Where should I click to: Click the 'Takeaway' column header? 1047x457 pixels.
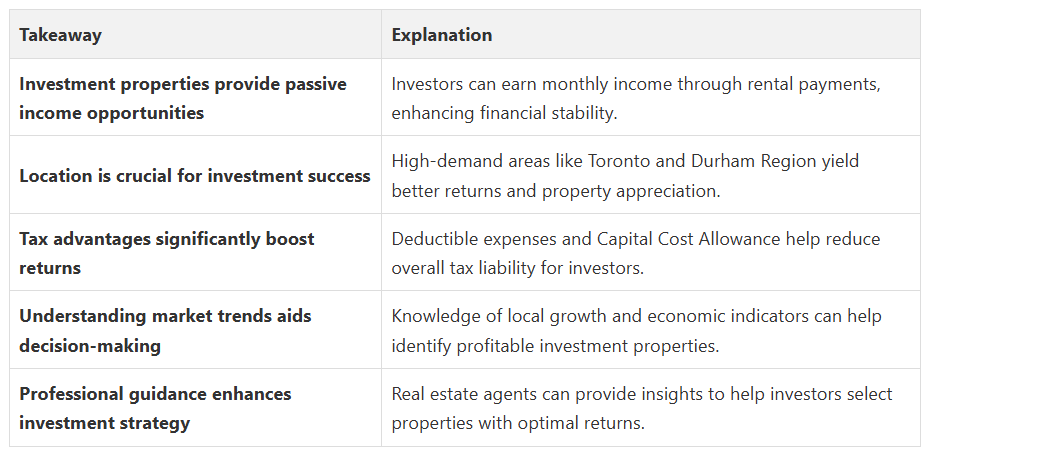[x=60, y=35]
